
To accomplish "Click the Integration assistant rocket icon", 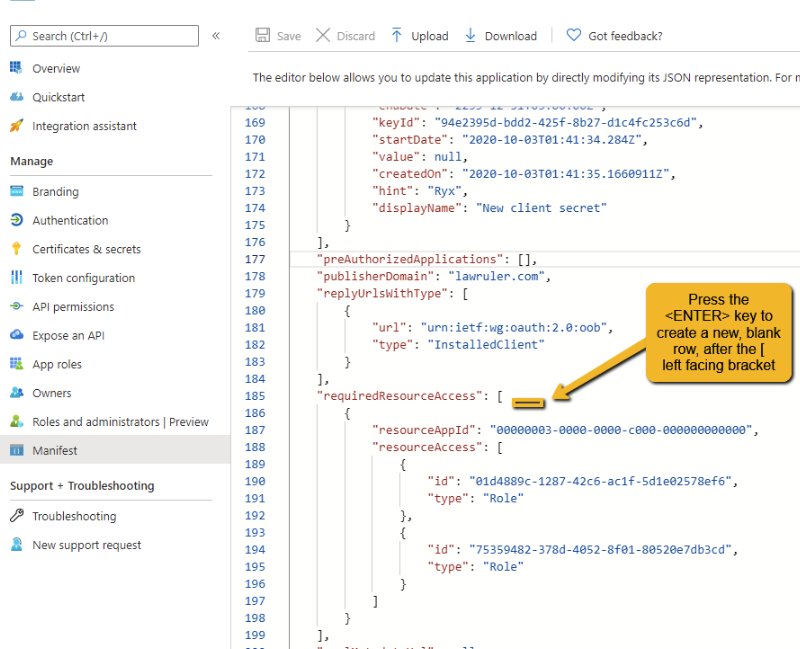I will pyautogui.click(x=16, y=126).
